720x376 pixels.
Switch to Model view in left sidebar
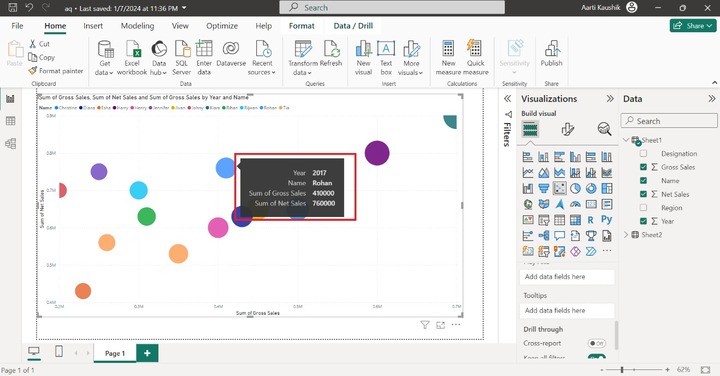click(10, 144)
